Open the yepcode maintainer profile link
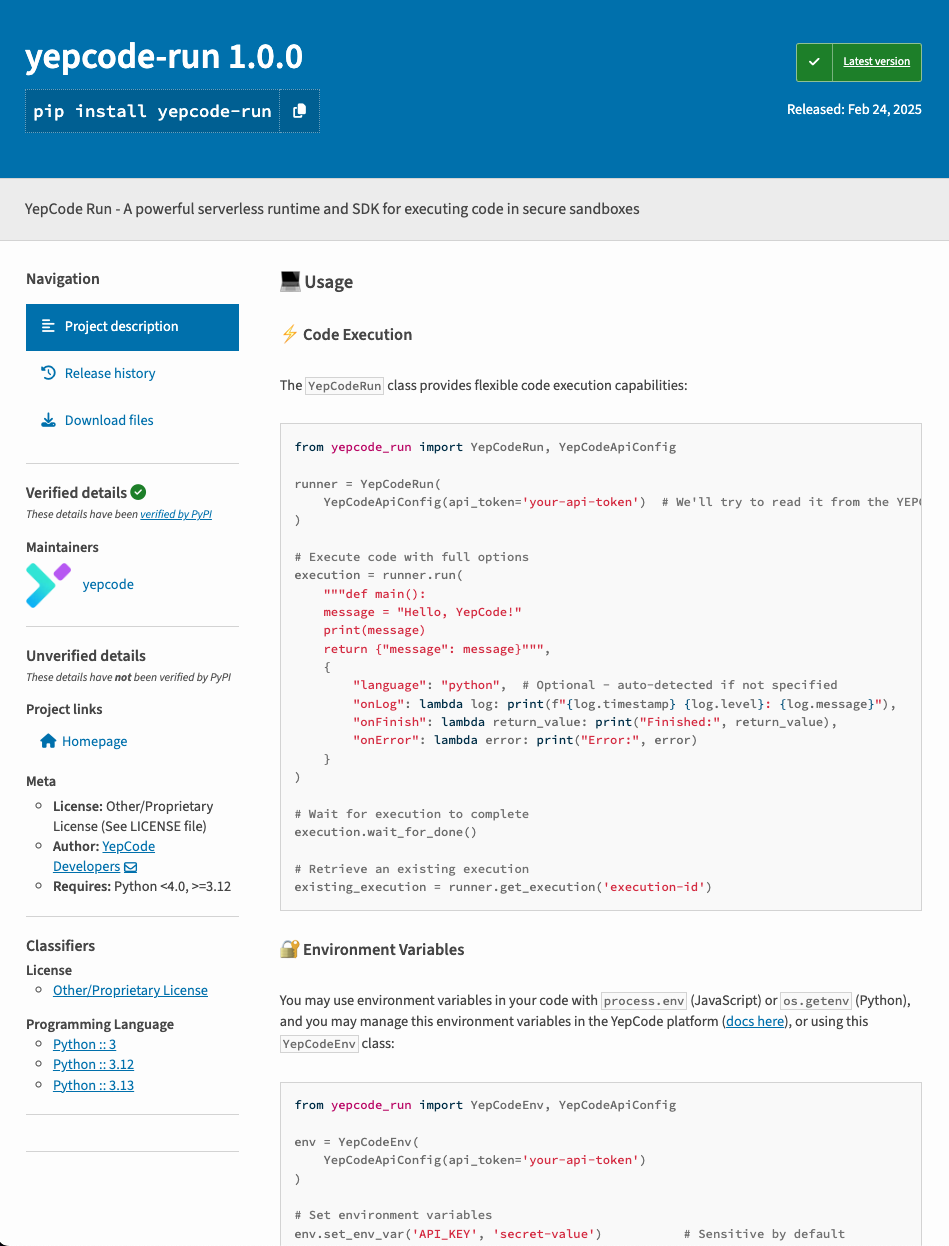Screen dimensions: 949x1246 point(108,585)
